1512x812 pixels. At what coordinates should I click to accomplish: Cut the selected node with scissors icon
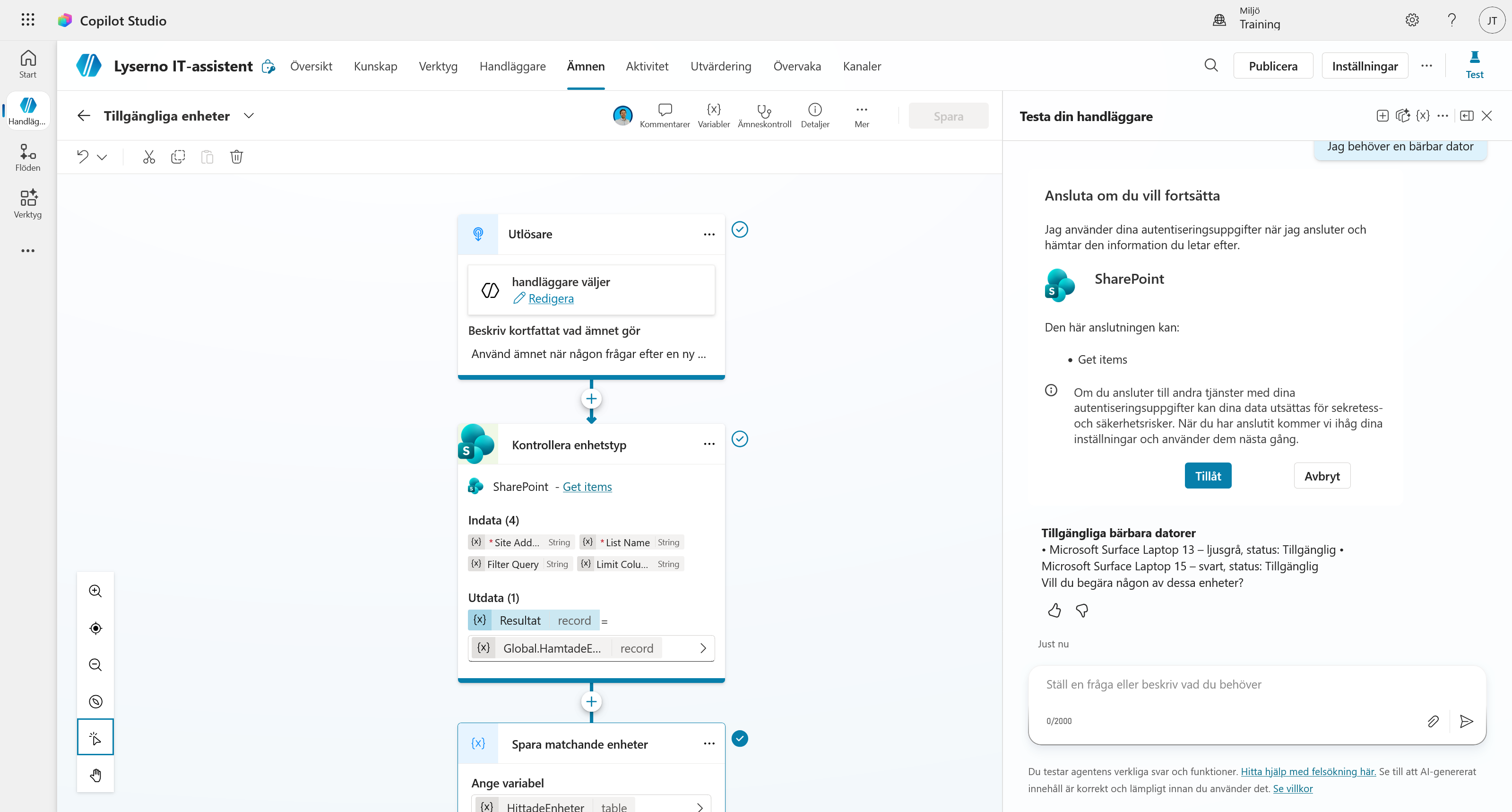148,157
